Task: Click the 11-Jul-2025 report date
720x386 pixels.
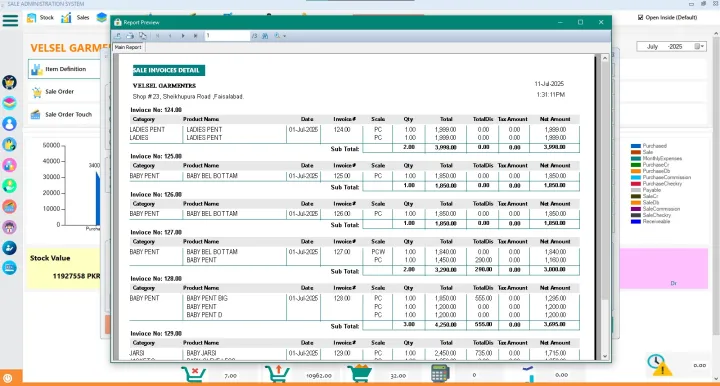Action: pos(549,84)
